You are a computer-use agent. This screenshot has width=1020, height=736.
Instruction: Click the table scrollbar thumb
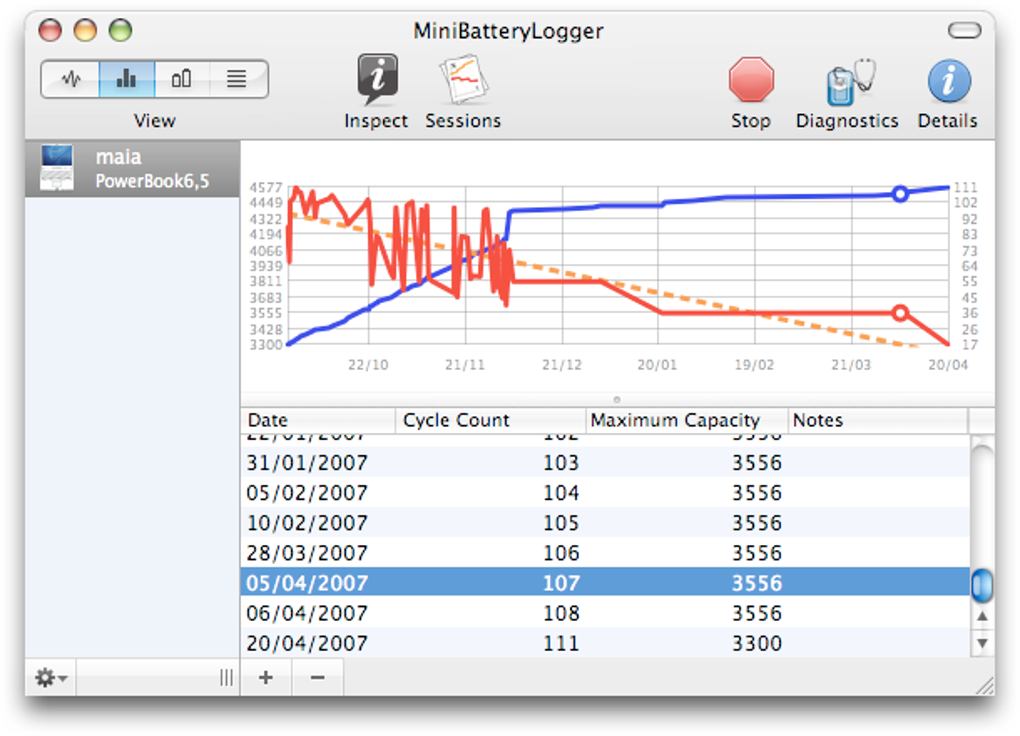tap(982, 584)
